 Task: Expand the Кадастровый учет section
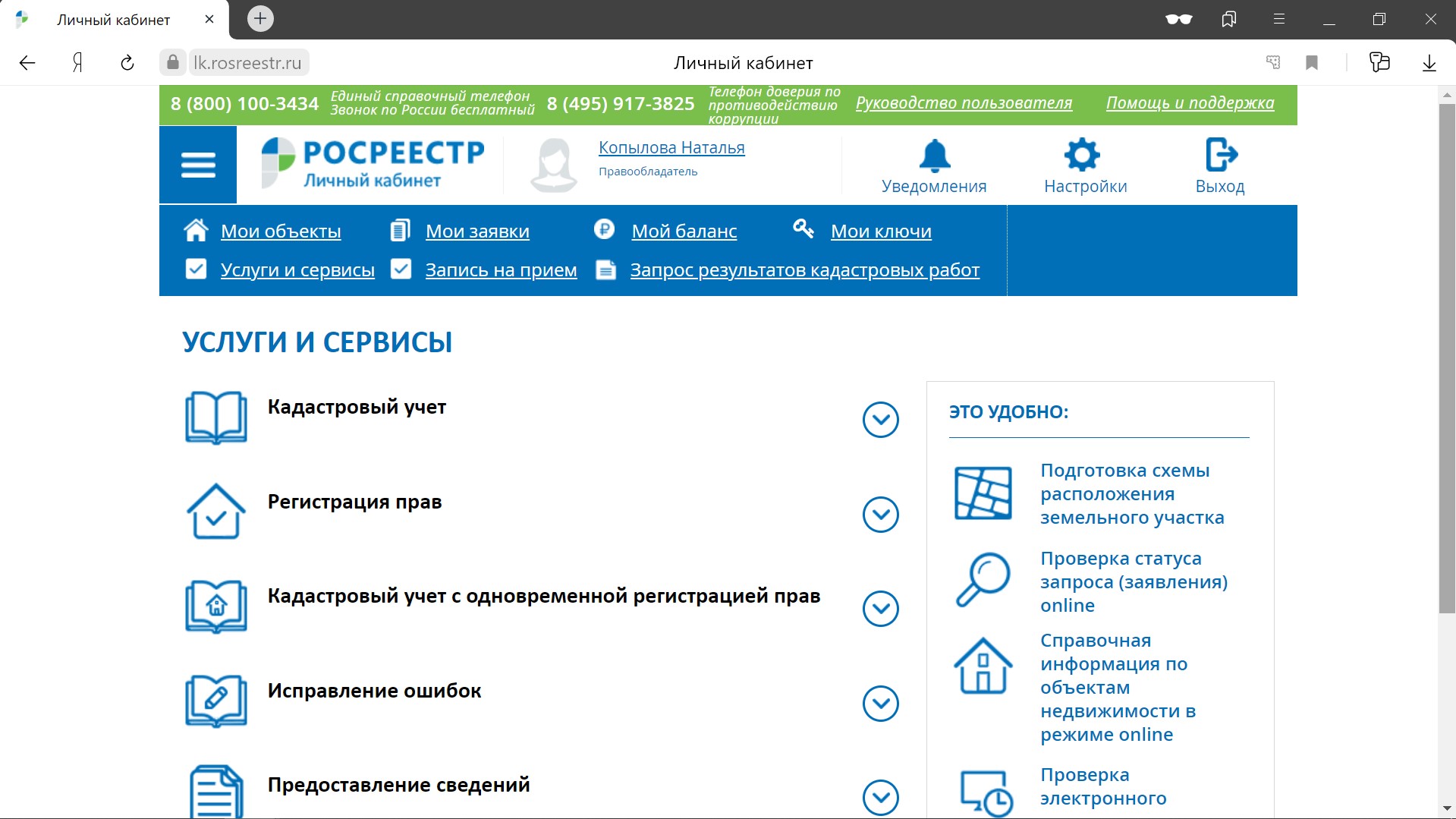click(880, 420)
